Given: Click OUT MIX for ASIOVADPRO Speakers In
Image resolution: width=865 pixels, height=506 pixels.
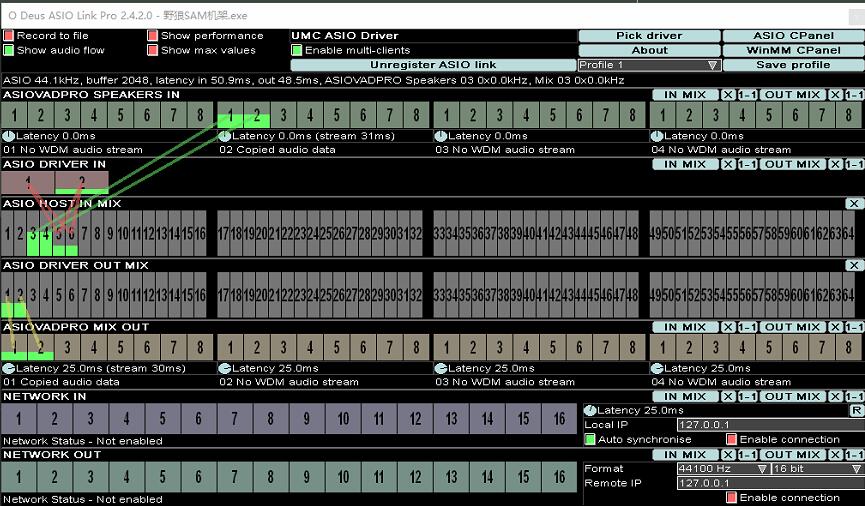Looking at the screenshot, I should click(792, 95).
